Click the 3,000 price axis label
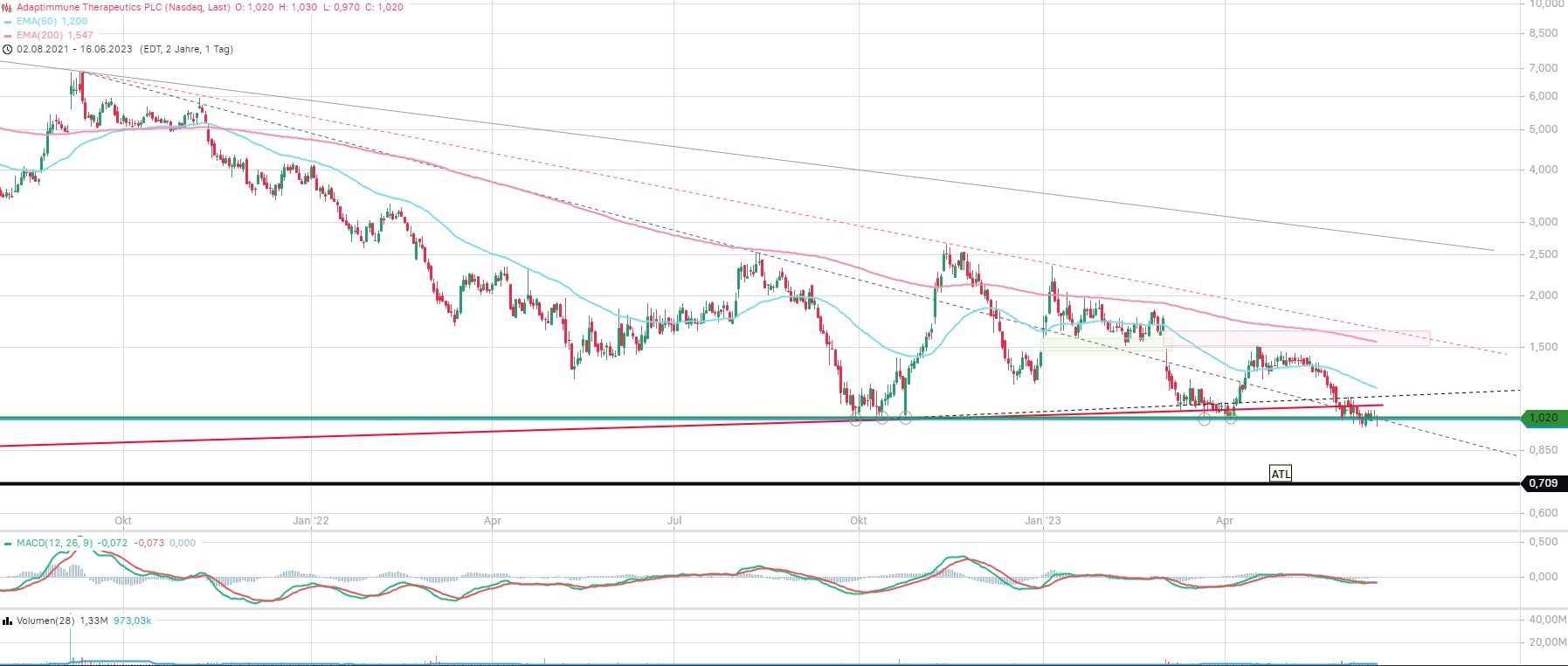The image size is (1568, 666). [1543, 222]
